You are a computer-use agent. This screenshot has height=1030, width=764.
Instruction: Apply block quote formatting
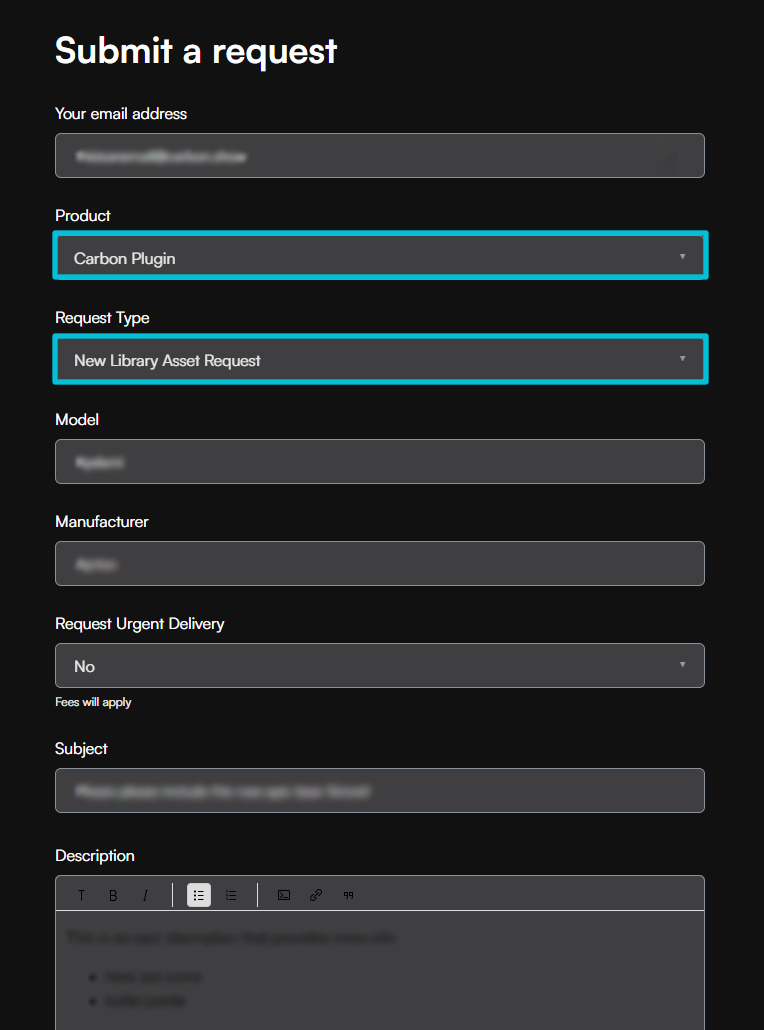tap(348, 895)
